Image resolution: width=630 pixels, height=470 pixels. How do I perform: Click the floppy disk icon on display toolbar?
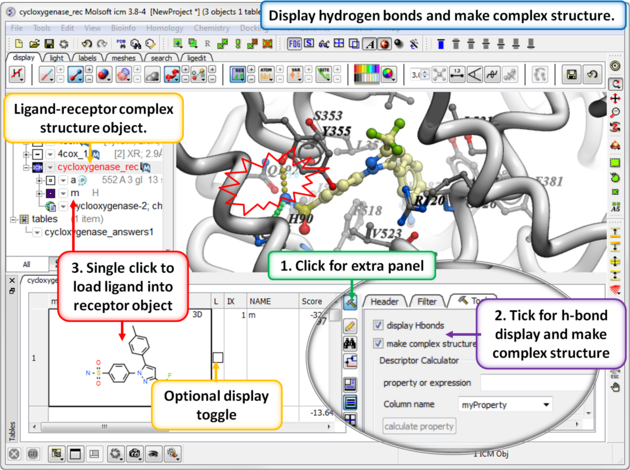(x=571, y=75)
